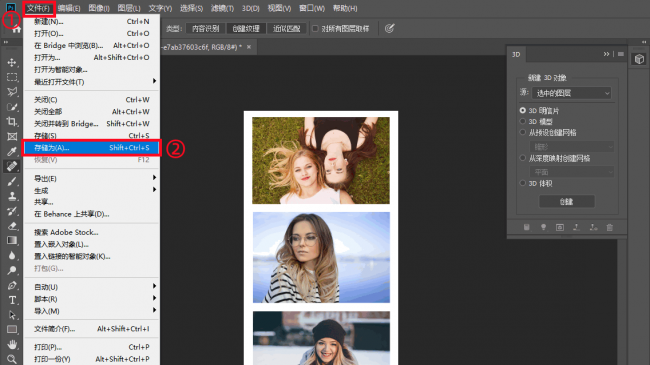
Task: Choose 文件简介(F)... menu entry
Action: point(91,329)
